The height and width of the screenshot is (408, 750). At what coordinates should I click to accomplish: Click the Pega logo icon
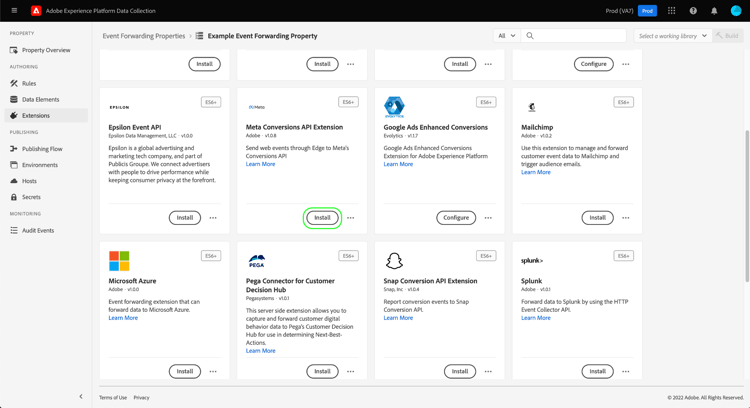tap(257, 261)
